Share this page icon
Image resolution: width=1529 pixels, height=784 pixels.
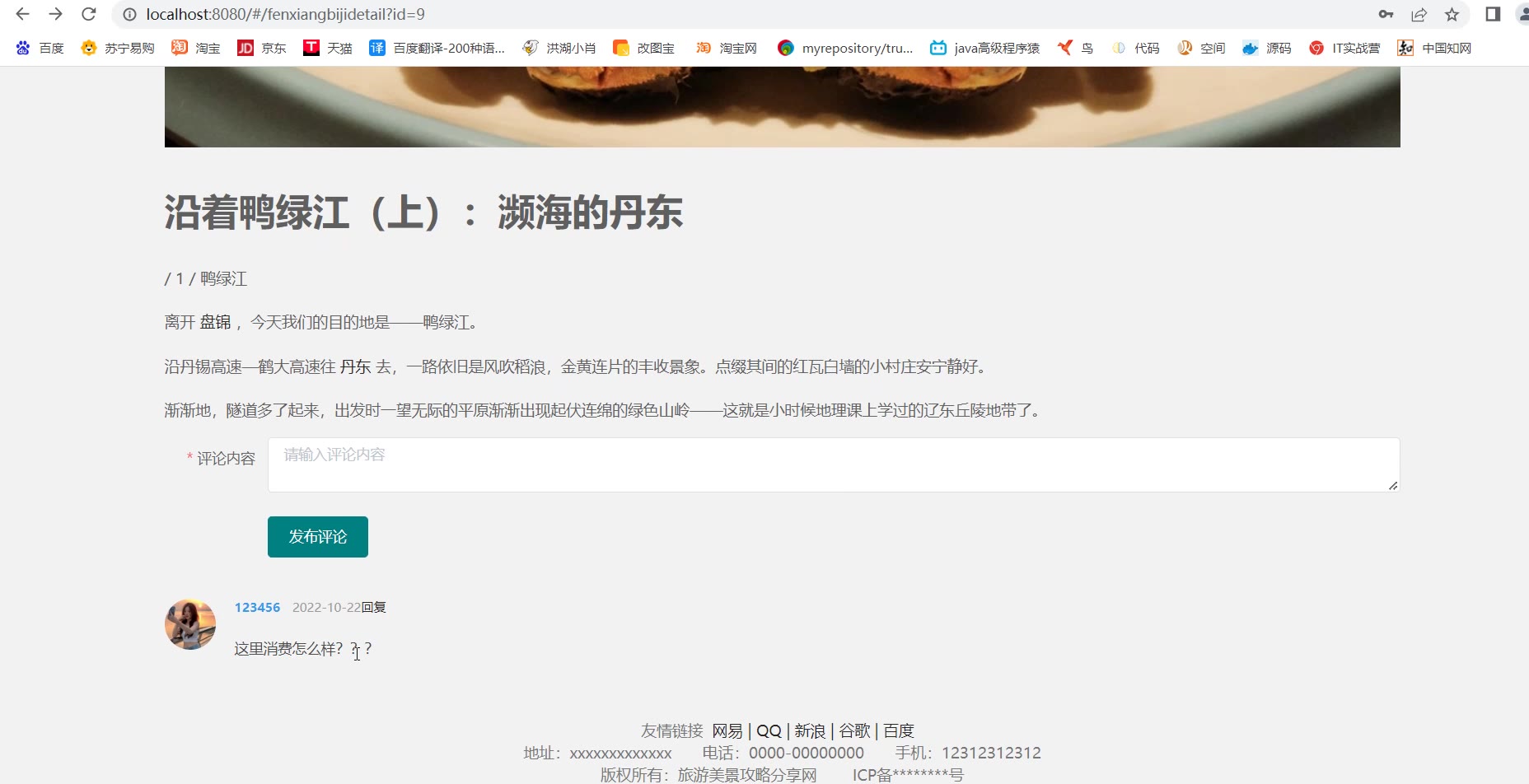pyautogui.click(x=1419, y=14)
